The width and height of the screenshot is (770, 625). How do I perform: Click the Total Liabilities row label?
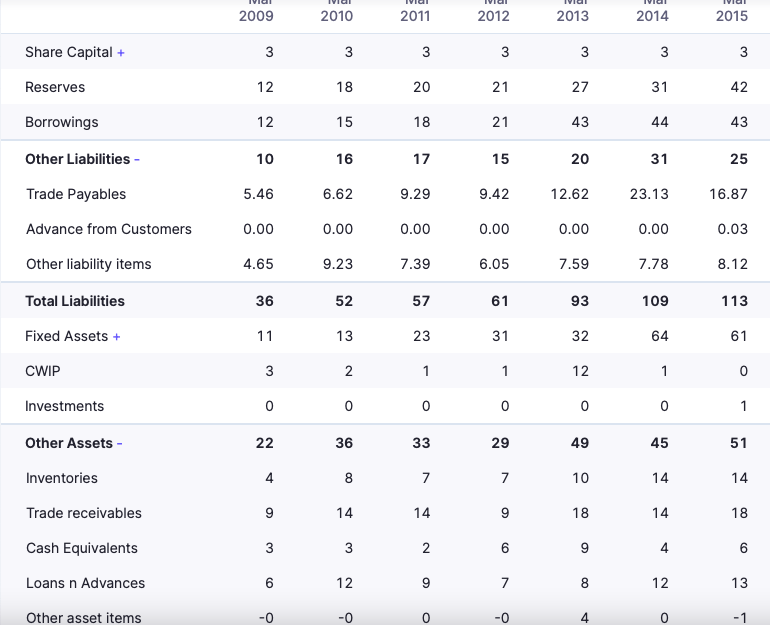coord(75,301)
